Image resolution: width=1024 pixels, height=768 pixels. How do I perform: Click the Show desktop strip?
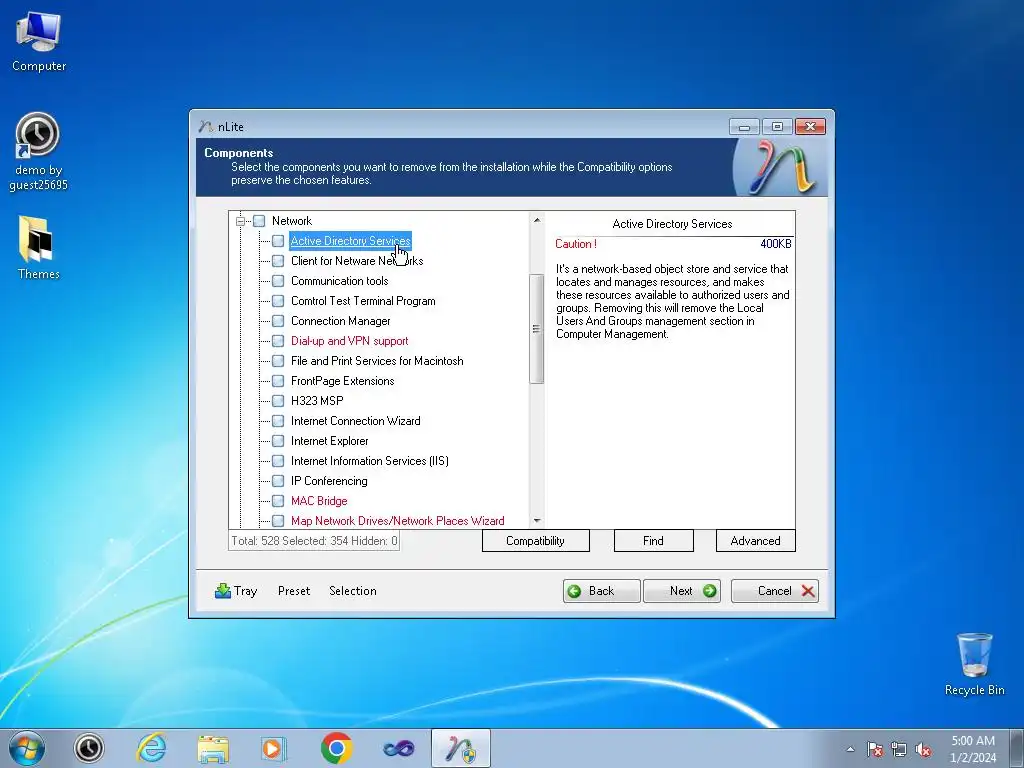[1016, 748]
